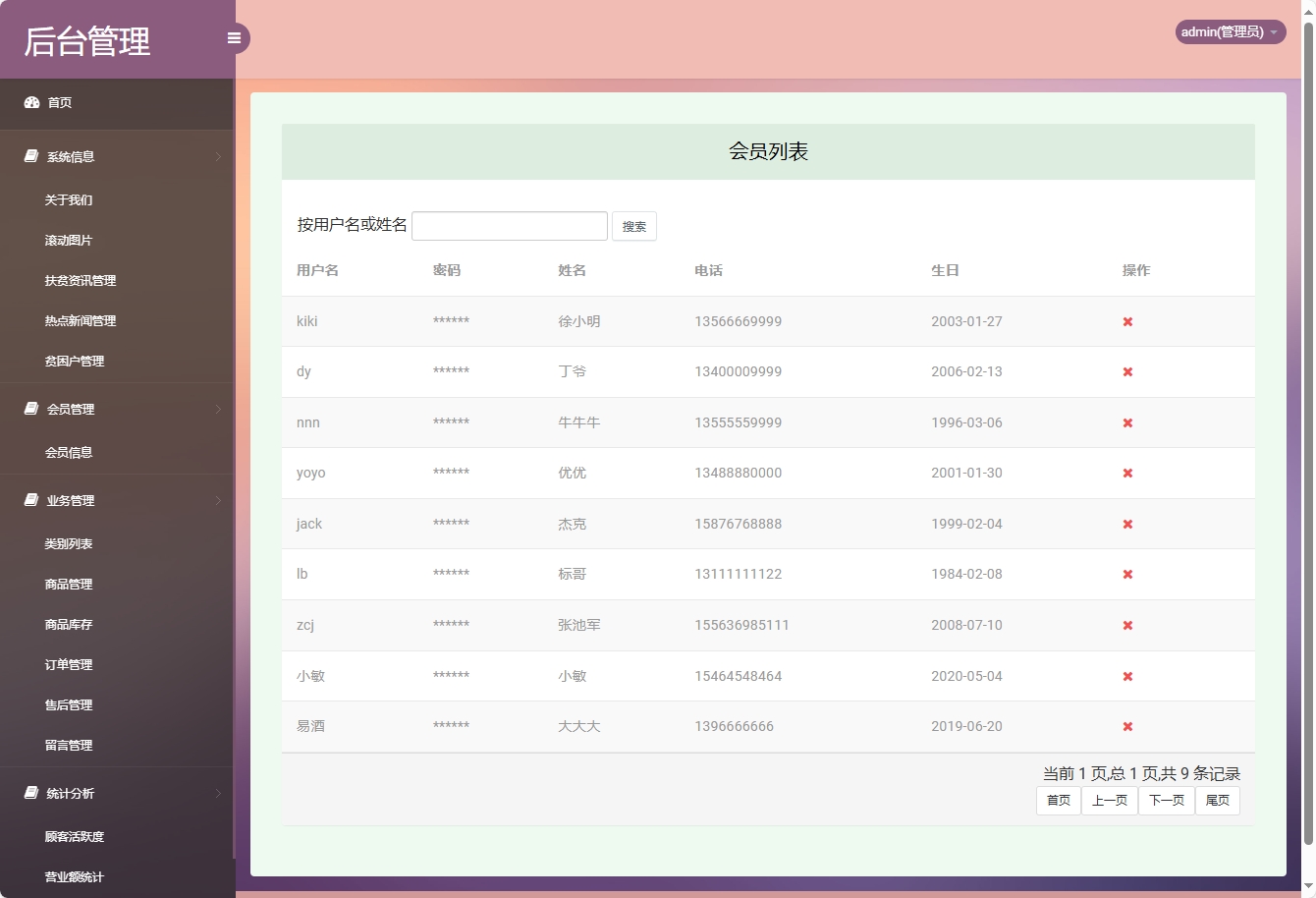Click the 搜索 search button
This screenshot has height=898, width=1316.
[x=633, y=226]
